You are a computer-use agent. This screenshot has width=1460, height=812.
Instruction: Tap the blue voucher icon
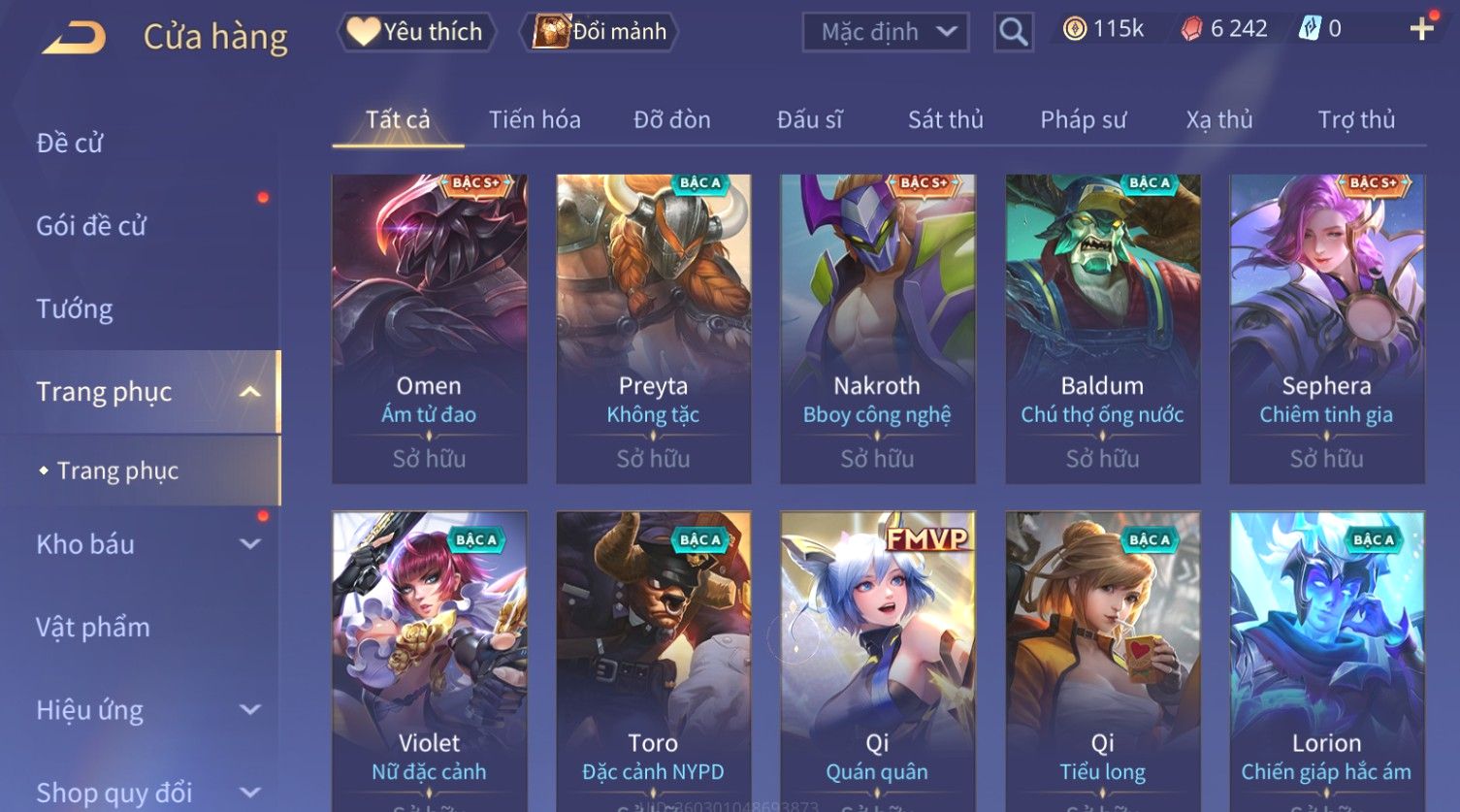click(1310, 29)
